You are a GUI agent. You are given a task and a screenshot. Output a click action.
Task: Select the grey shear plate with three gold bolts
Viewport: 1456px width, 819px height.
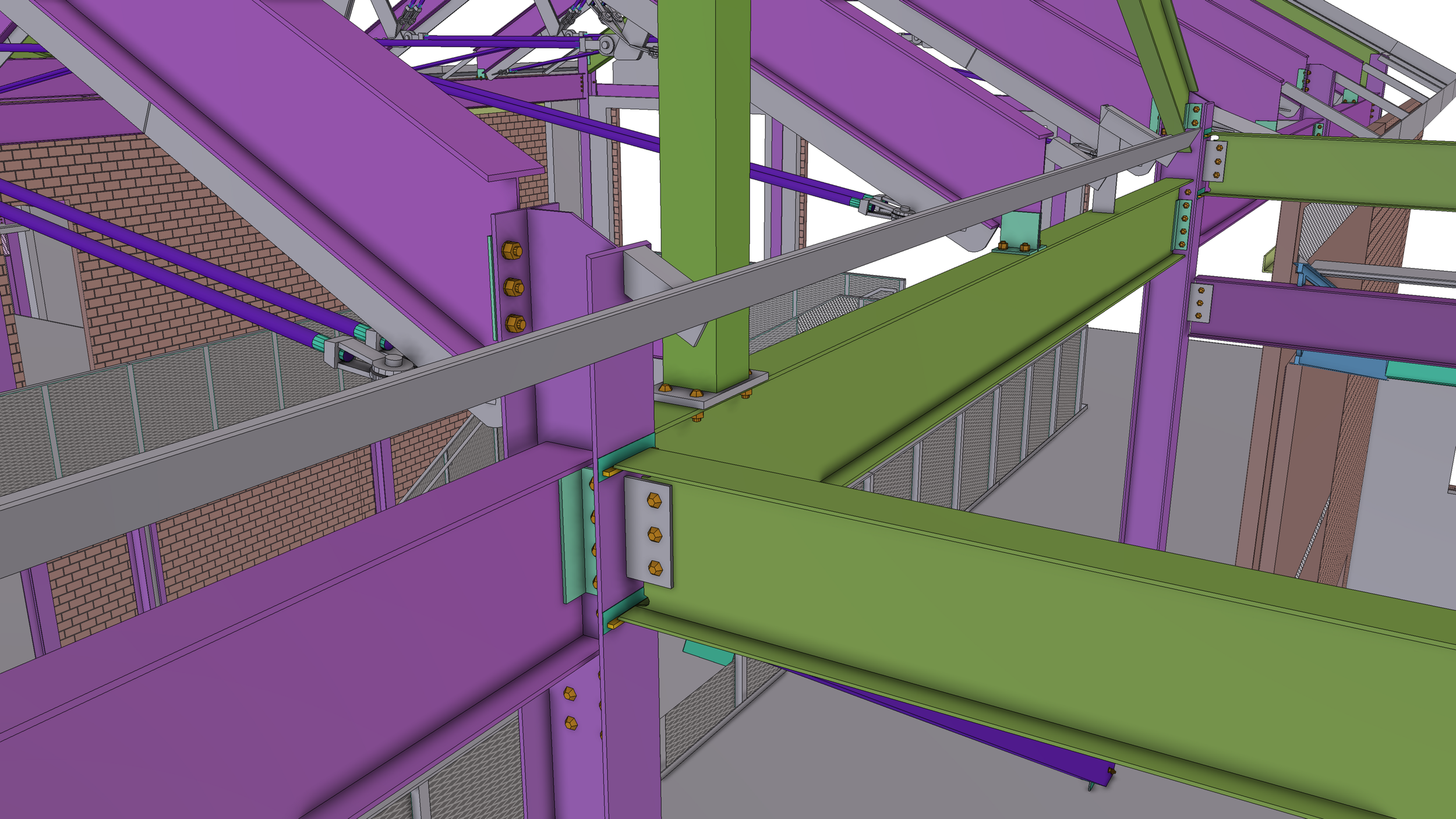[x=649, y=533]
